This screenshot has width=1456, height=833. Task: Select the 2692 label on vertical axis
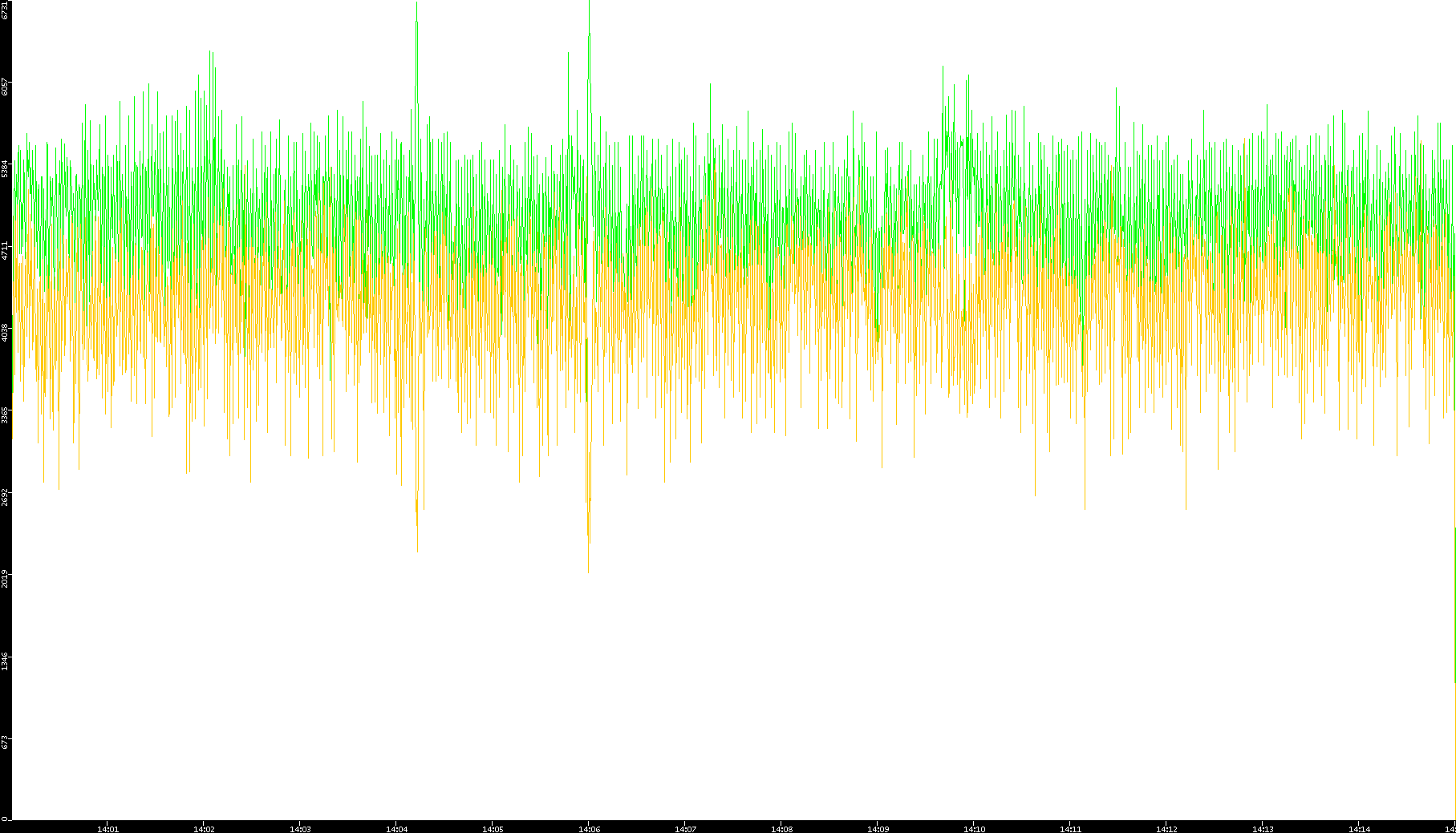[6, 496]
